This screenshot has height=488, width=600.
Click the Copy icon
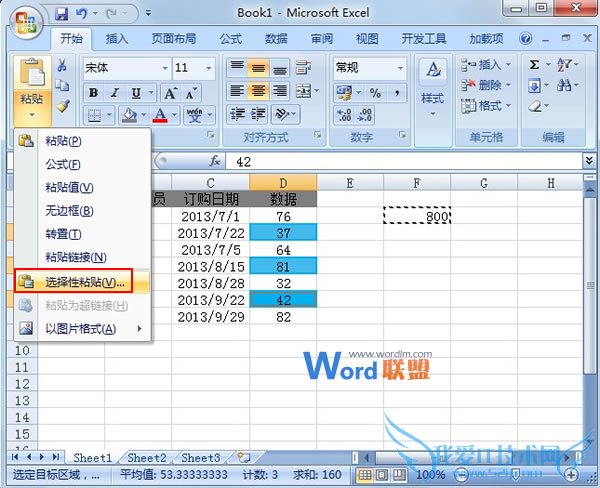pos(62,85)
